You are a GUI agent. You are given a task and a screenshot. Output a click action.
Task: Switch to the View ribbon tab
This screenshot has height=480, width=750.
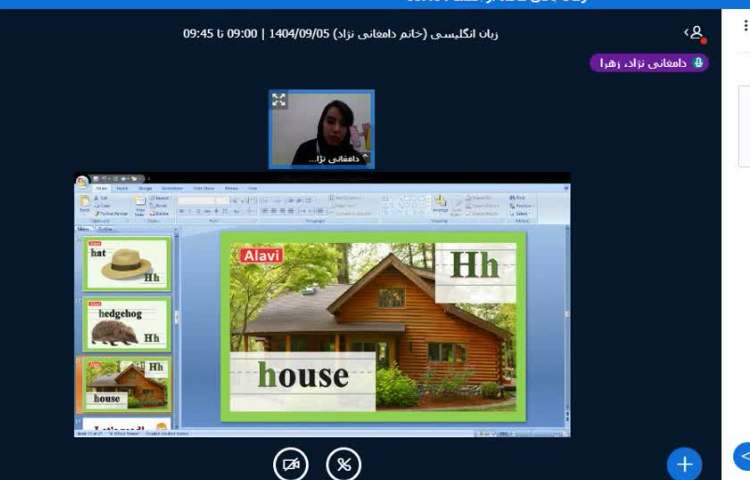coord(253,188)
